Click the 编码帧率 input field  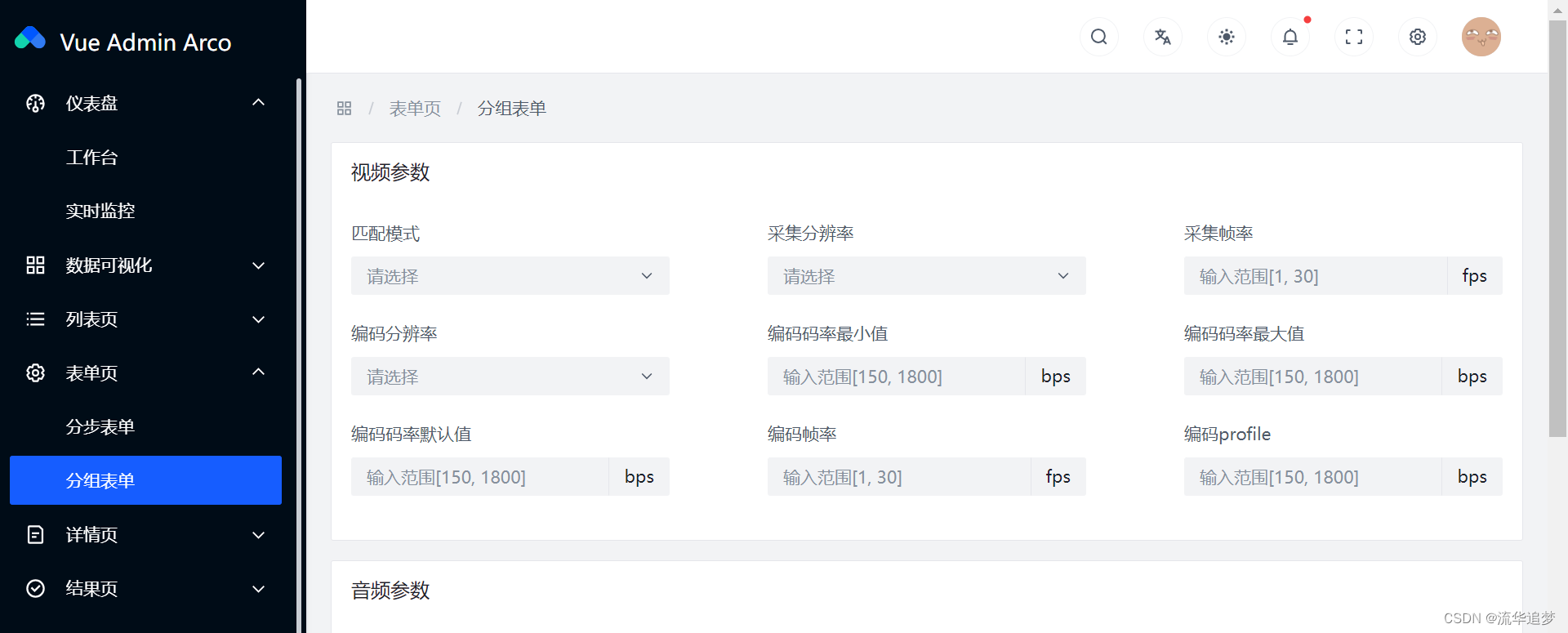pos(899,477)
